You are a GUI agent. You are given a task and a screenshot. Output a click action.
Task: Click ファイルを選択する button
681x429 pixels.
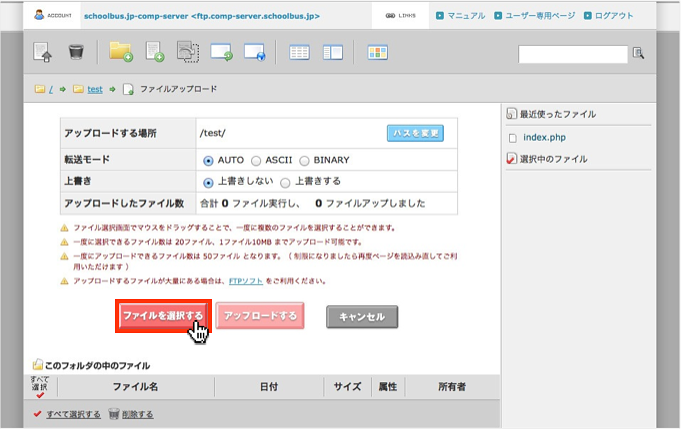163,316
